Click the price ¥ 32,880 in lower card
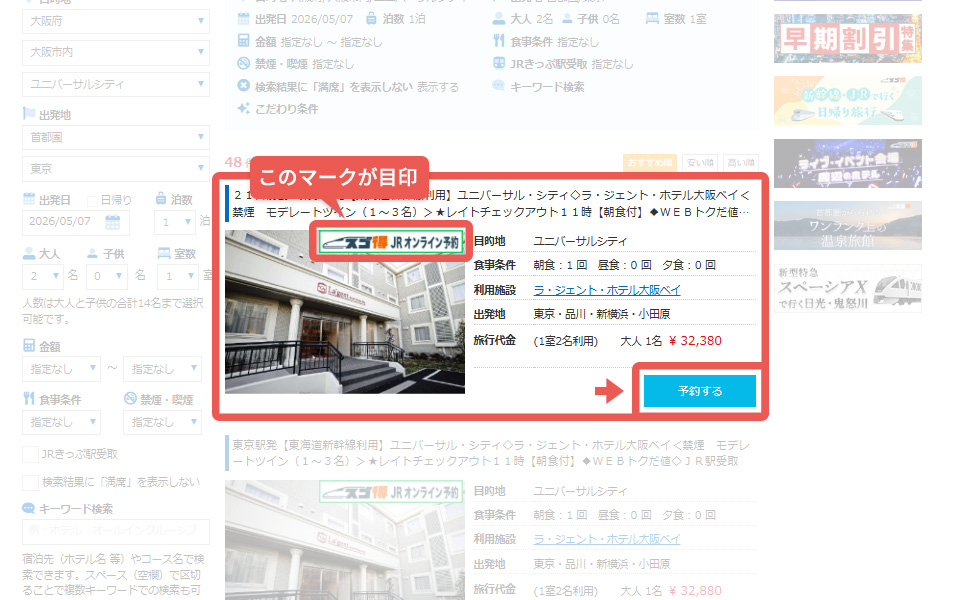This screenshot has height=600, width=958. click(x=695, y=590)
